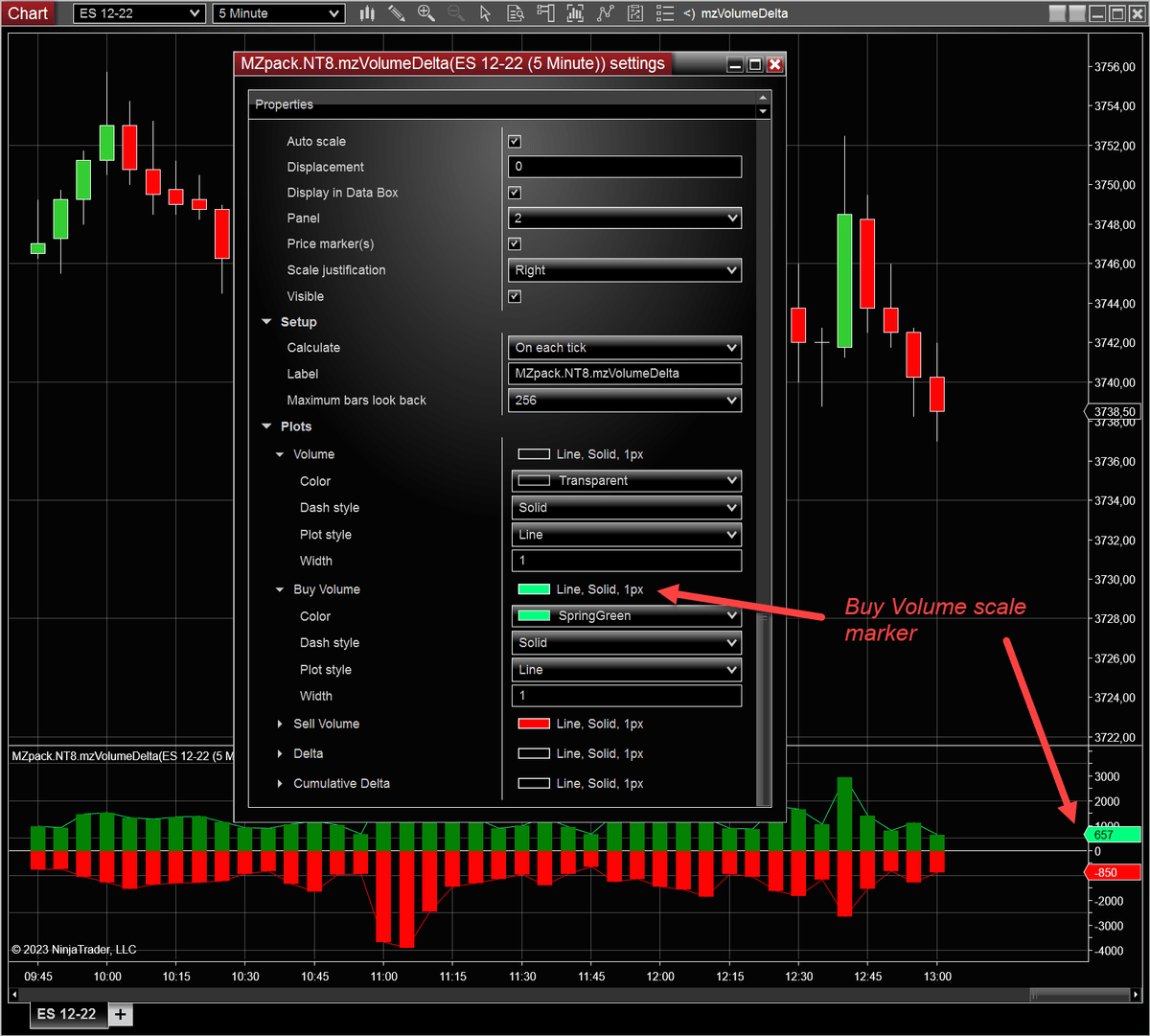This screenshot has height=1036, width=1150.
Task: Open Volume plot Plot style dropdown
Action: point(627,535)
